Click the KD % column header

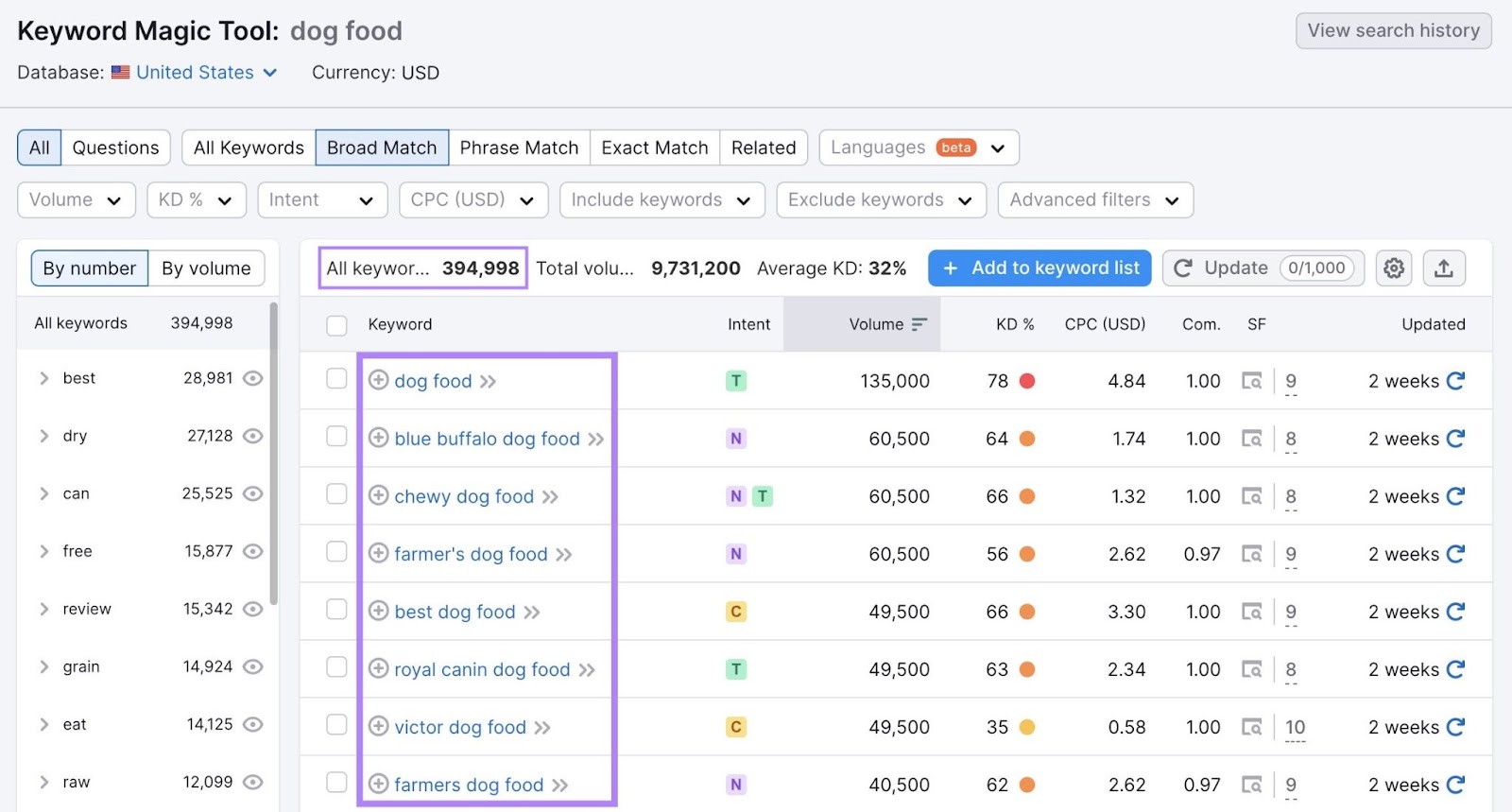pos(1015,324)
